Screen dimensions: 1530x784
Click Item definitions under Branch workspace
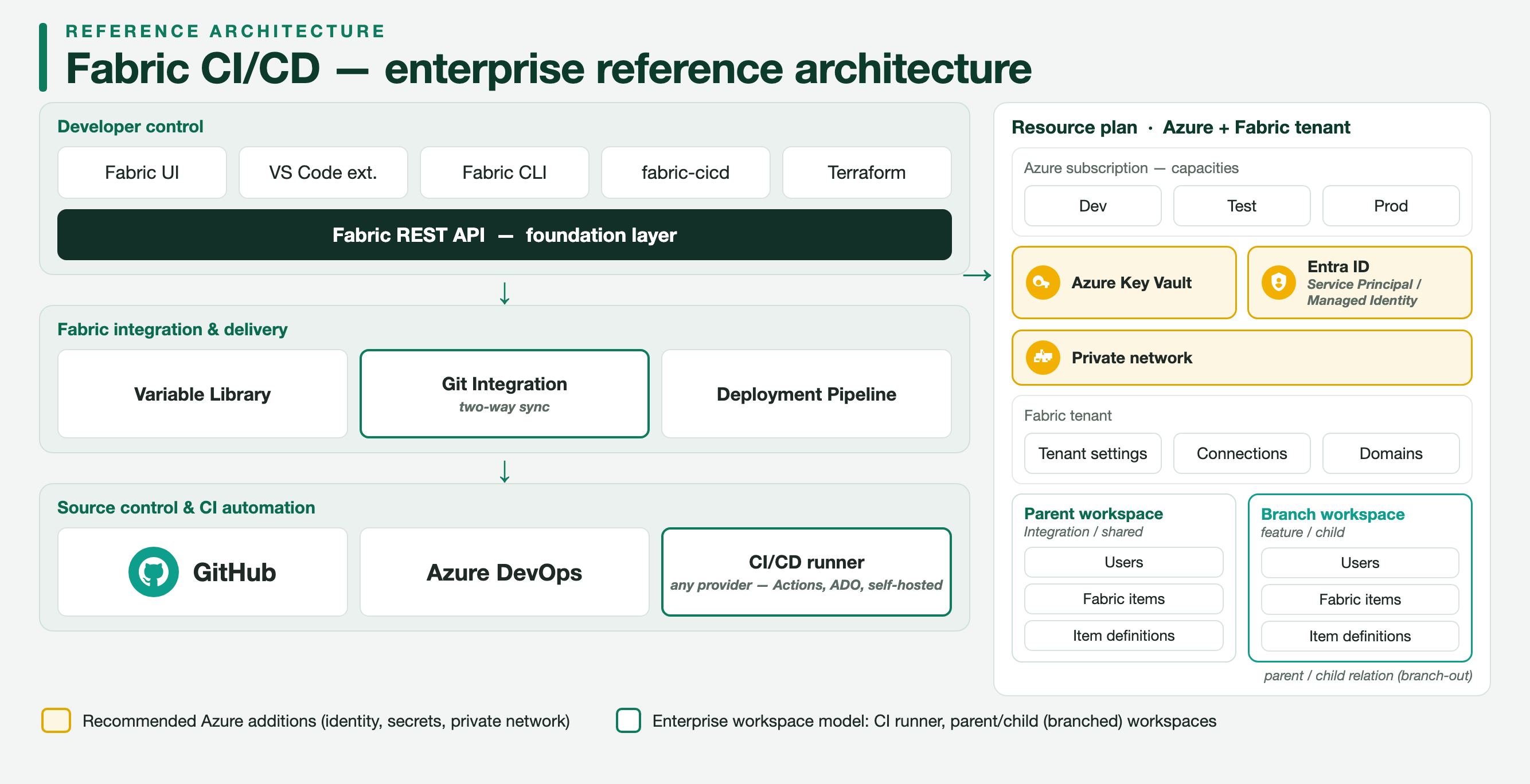tap(1360, 636)
